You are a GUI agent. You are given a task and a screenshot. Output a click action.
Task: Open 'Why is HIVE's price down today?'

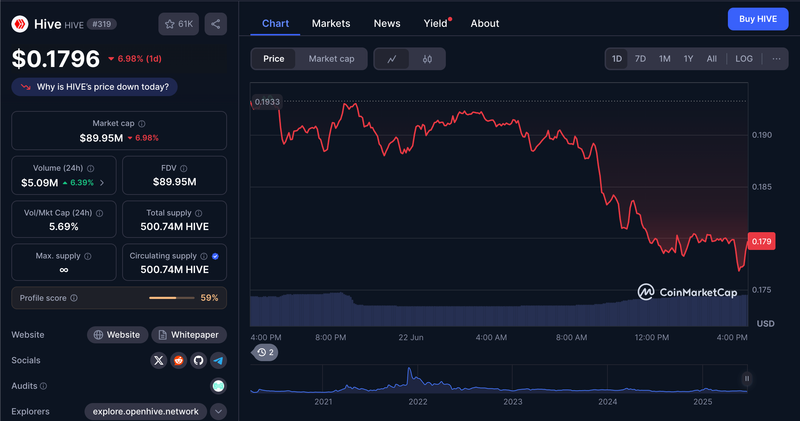click(x=95, y=87)
